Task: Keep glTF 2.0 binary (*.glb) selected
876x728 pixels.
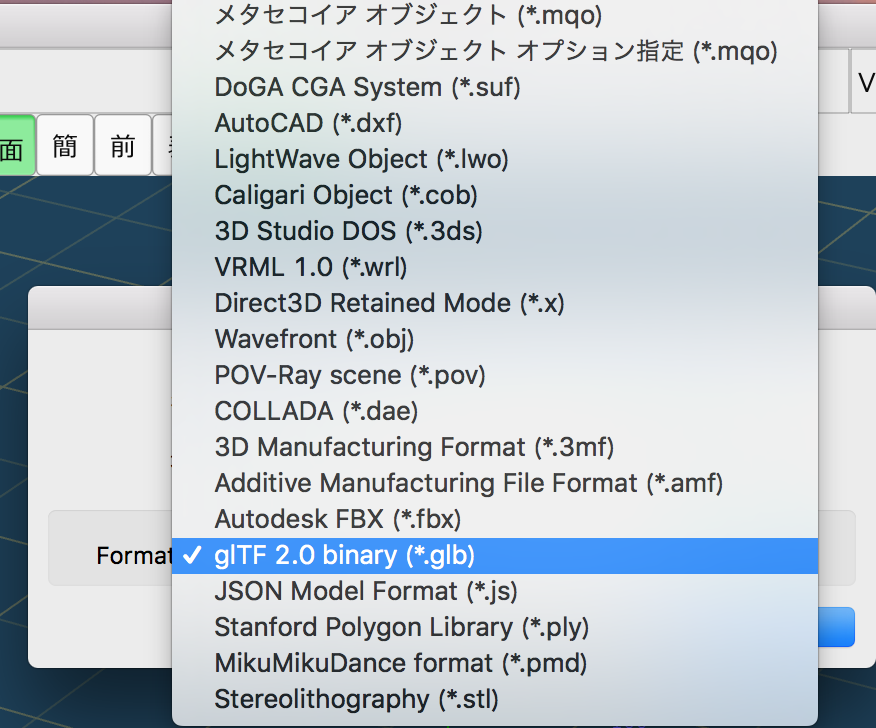Action: pyautogui.click(x=495, y=555)
